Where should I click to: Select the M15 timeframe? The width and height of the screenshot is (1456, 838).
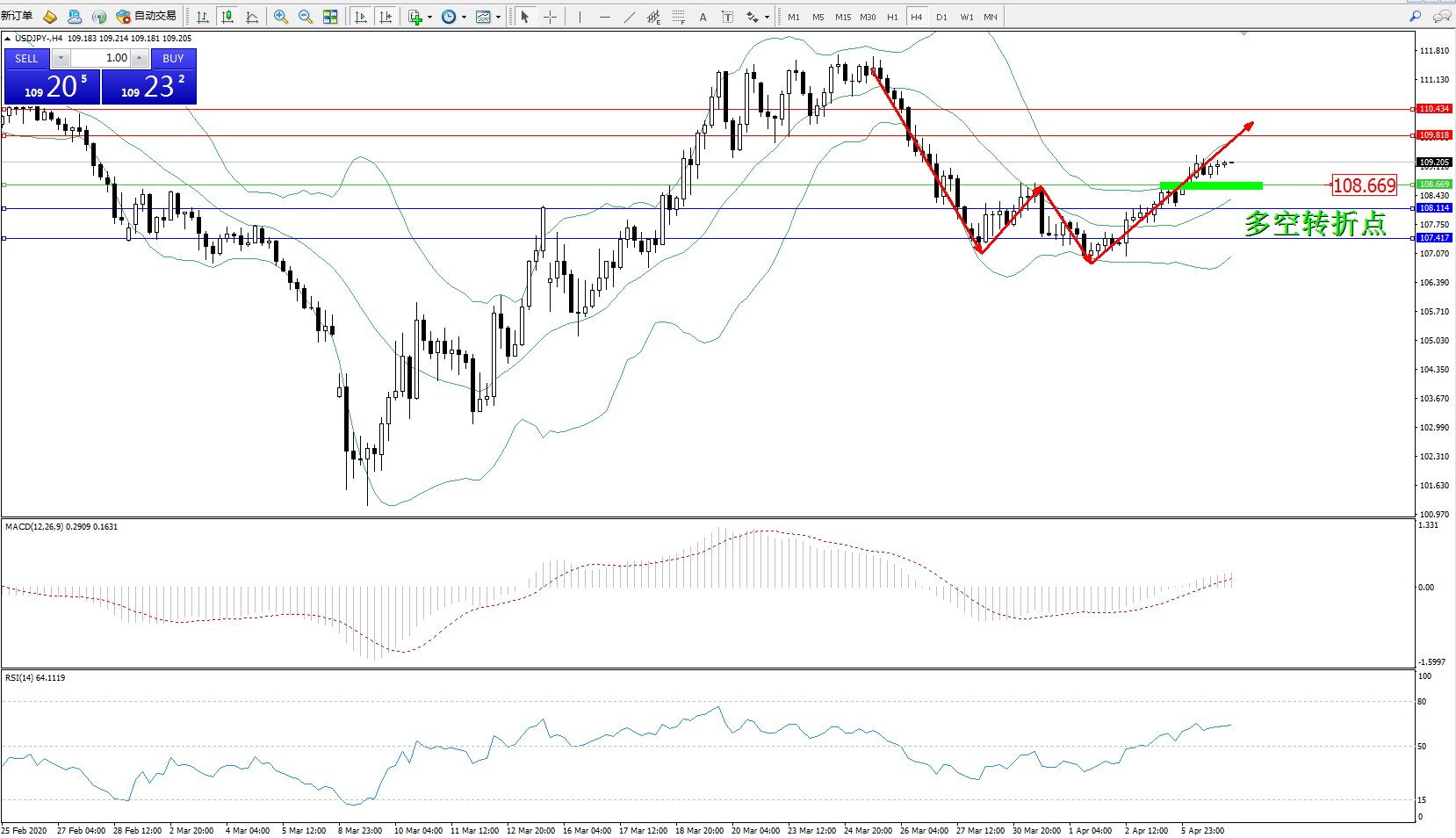coord(843,17)
